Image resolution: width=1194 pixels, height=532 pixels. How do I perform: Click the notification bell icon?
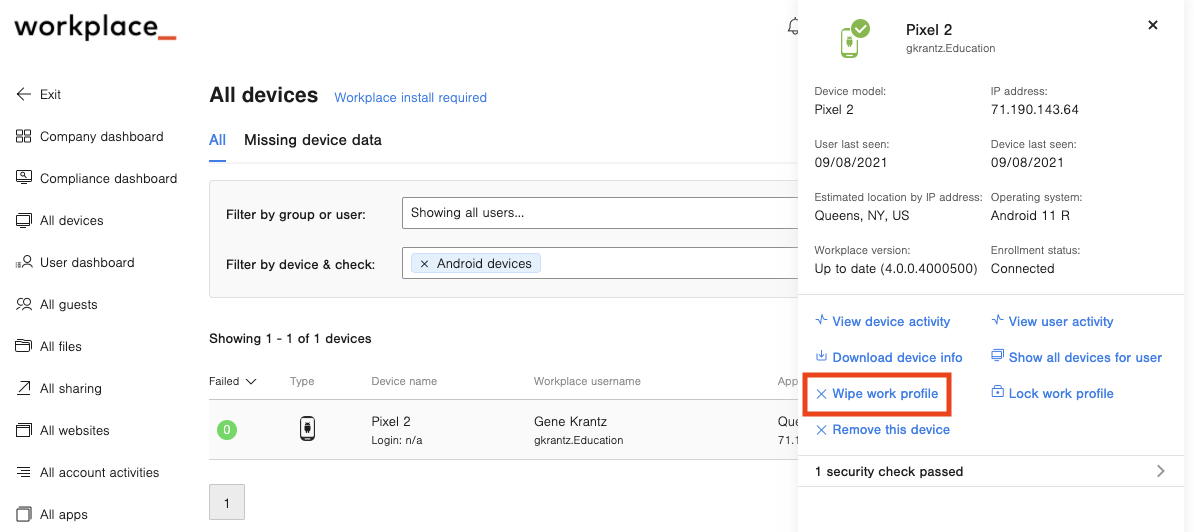792,27
